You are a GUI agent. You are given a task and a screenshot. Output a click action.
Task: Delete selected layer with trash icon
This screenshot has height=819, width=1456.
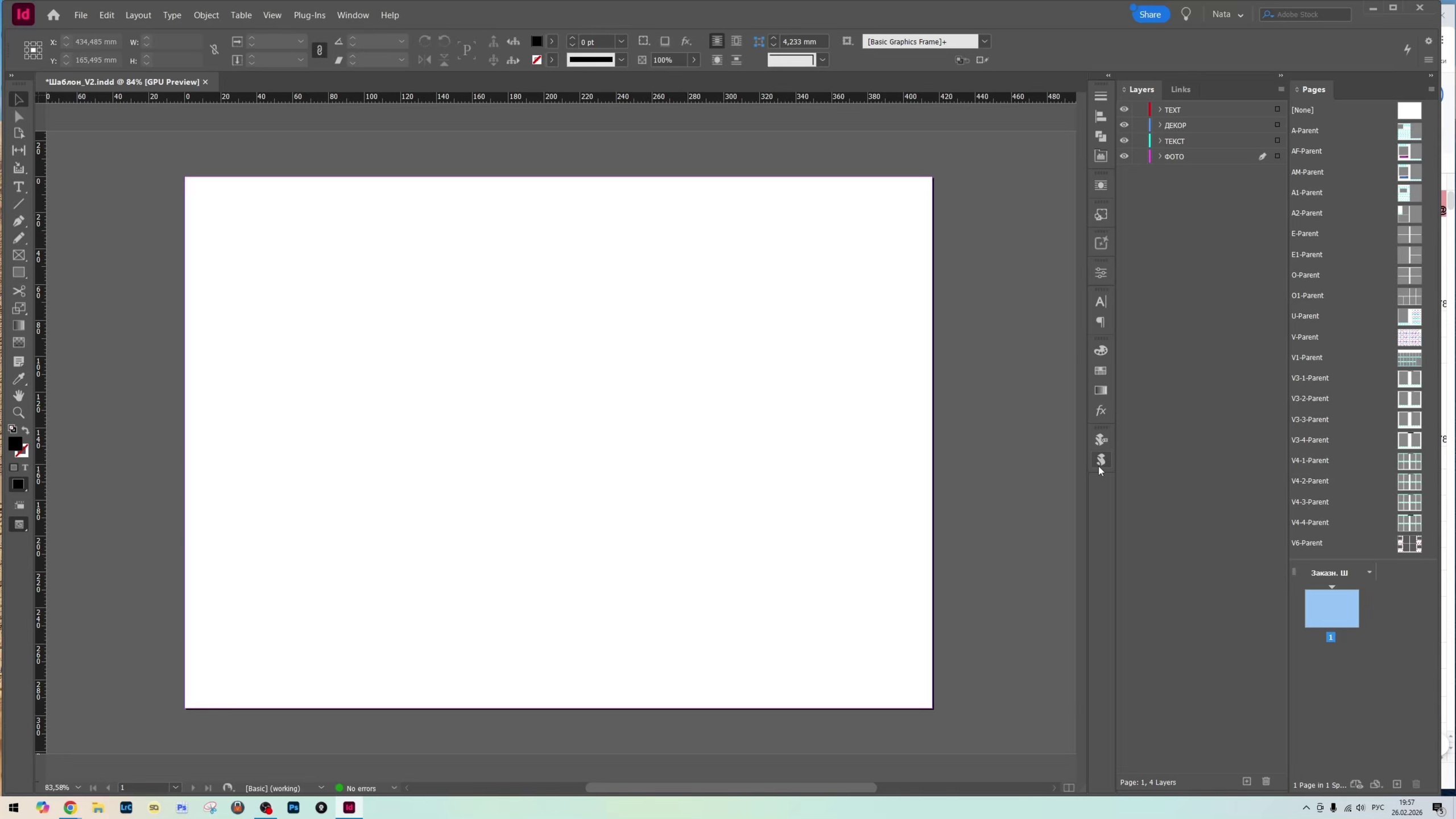1266,781
